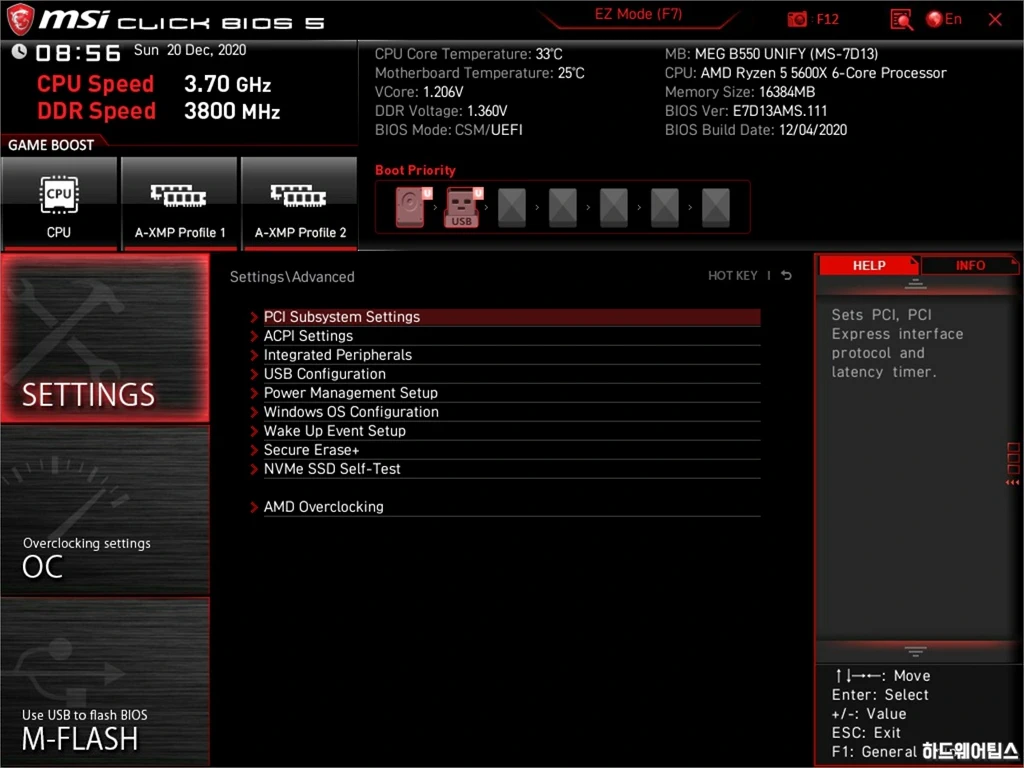
Task: Close the BIOS with the X button
Action: tap(995, 20)
